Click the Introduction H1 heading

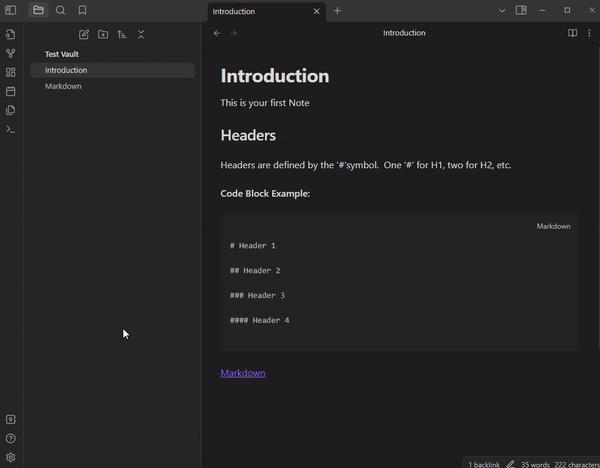[275, 76]
